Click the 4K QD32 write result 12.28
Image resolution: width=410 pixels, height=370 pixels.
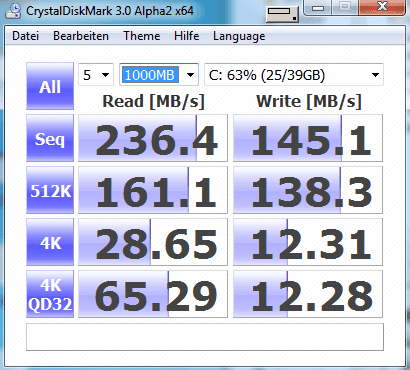pos(308,294)
